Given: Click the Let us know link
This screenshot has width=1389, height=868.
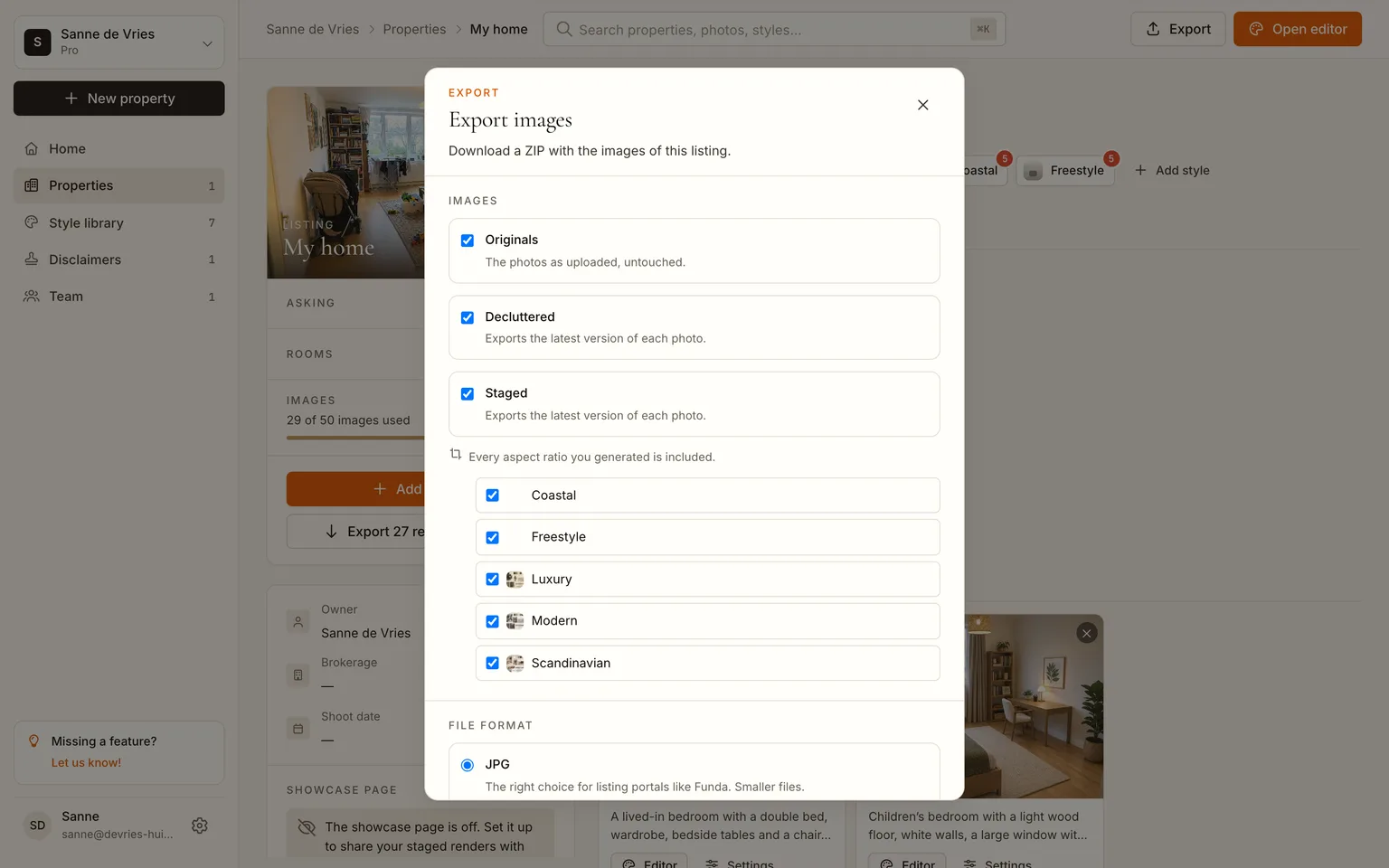Looking at the screenshot, I should 86,763.
